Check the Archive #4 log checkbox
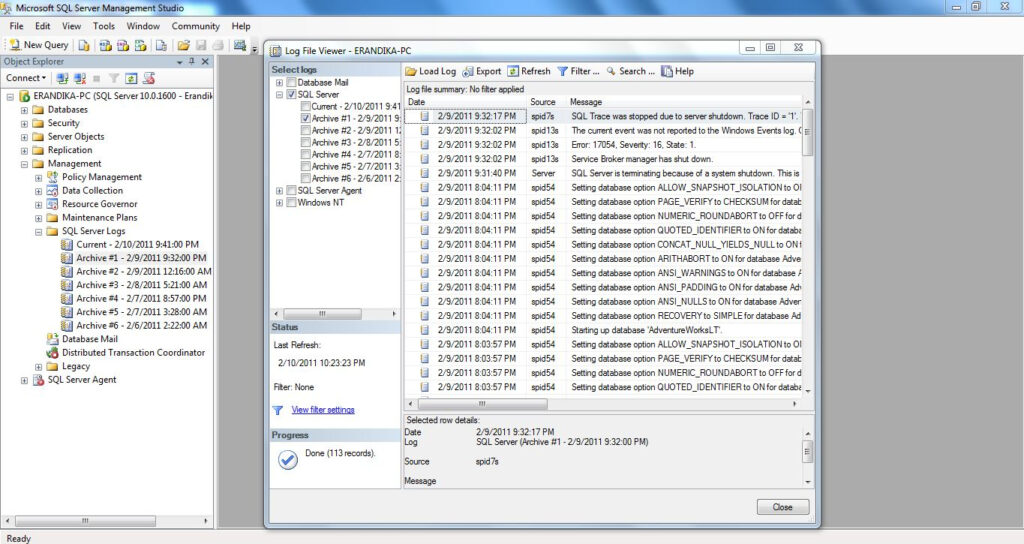The image size is (1024, 544). 305,154
